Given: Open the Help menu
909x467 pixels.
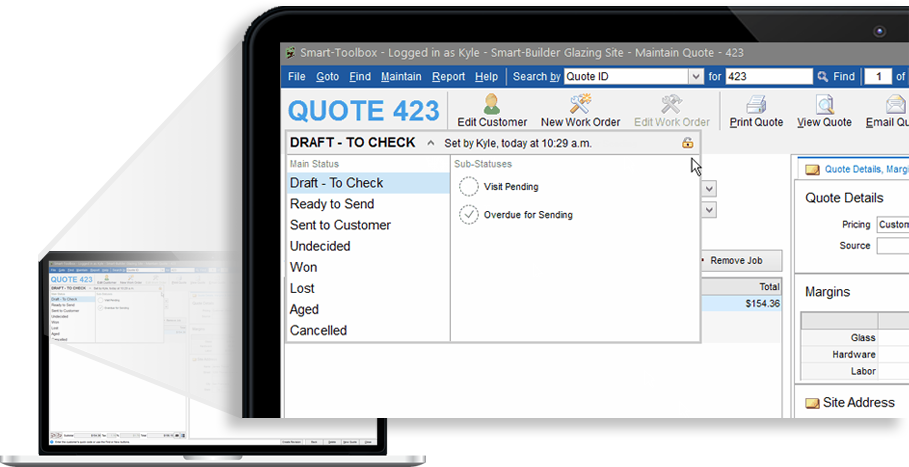Looking at the screenshot, I should (486, 76).
